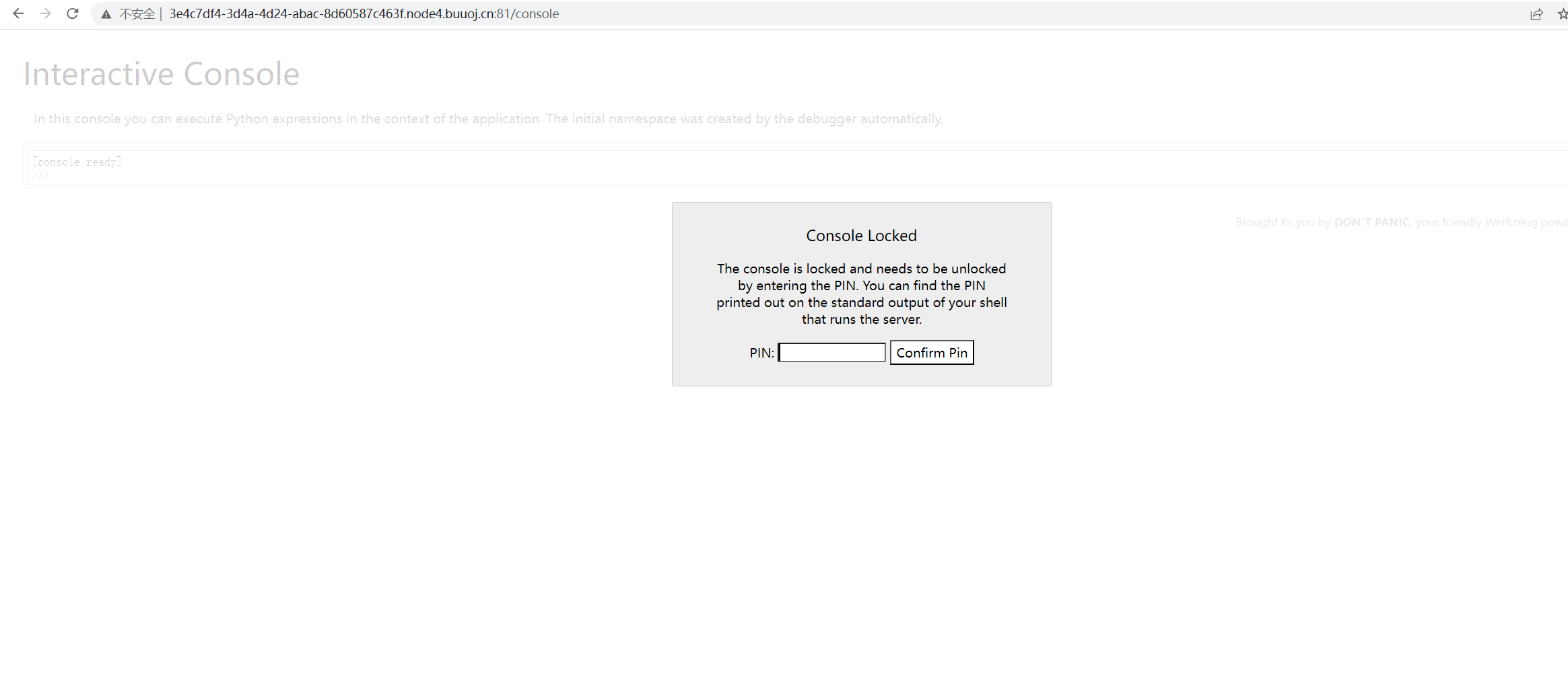Click the dialog body text about unlocking

(861, 294)
